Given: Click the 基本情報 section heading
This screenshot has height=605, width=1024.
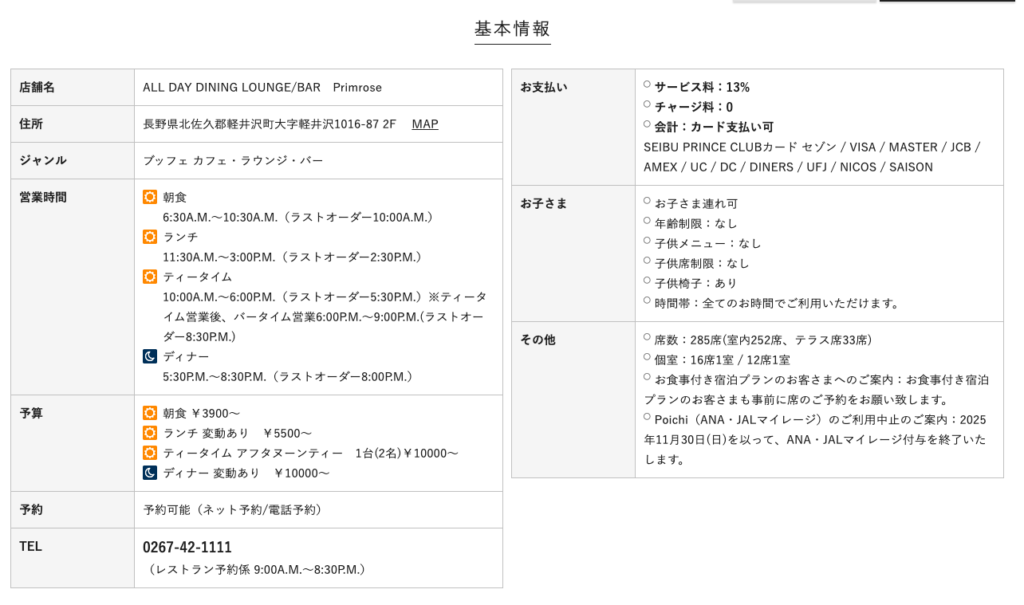Looking at the screenshot, I should pos(512,29).
